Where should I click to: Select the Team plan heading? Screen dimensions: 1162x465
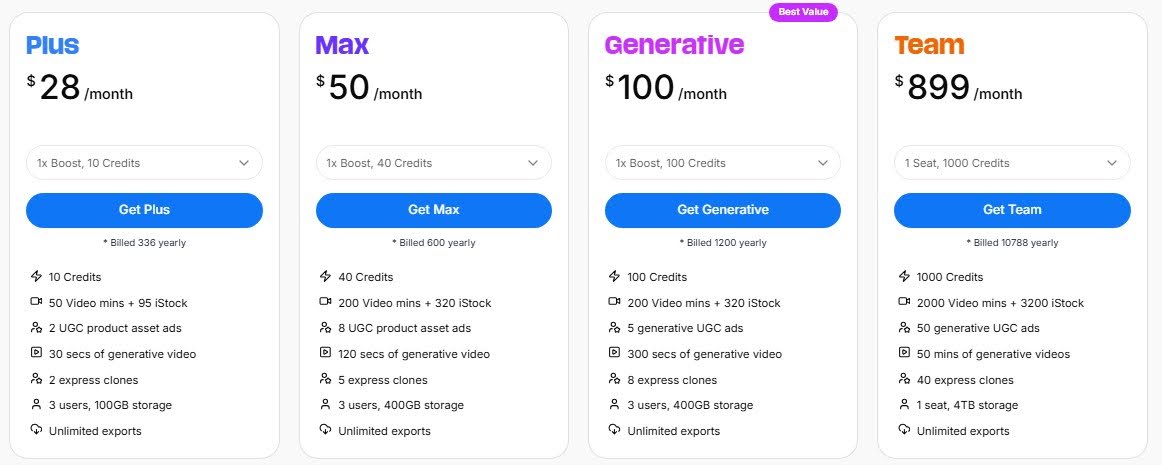point(929,45)
